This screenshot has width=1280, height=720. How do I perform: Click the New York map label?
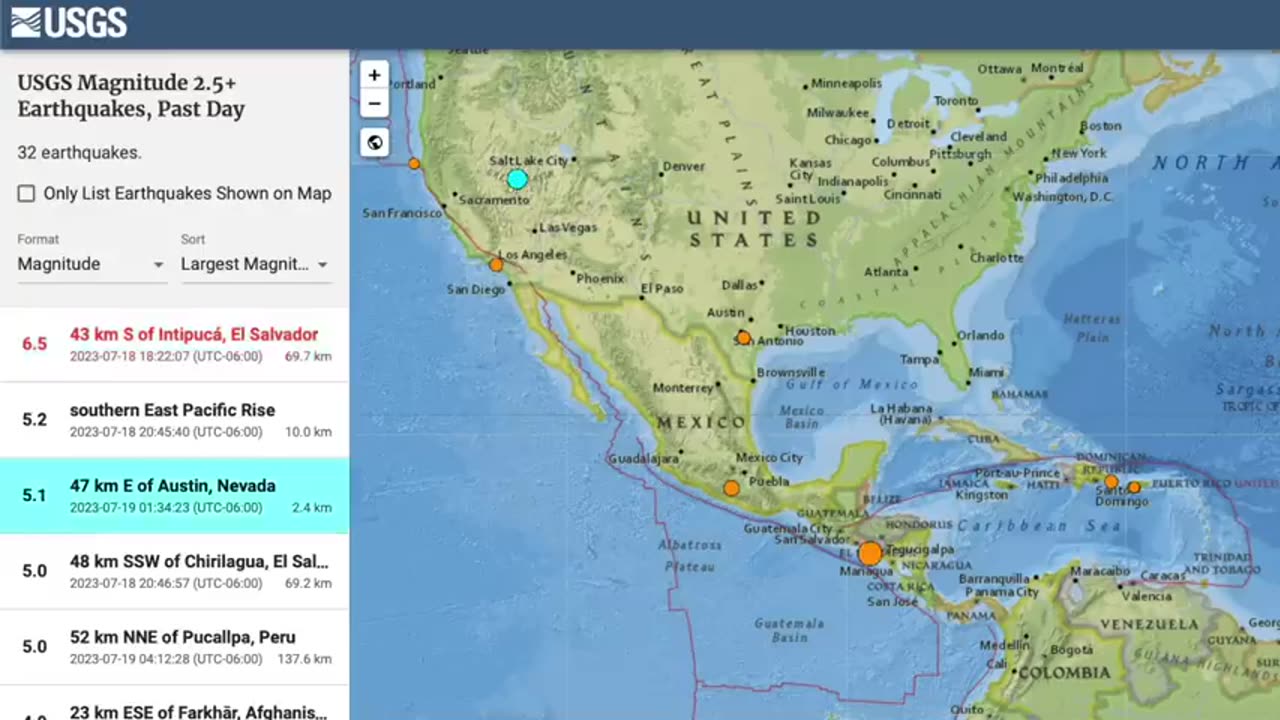point(1079,153)
